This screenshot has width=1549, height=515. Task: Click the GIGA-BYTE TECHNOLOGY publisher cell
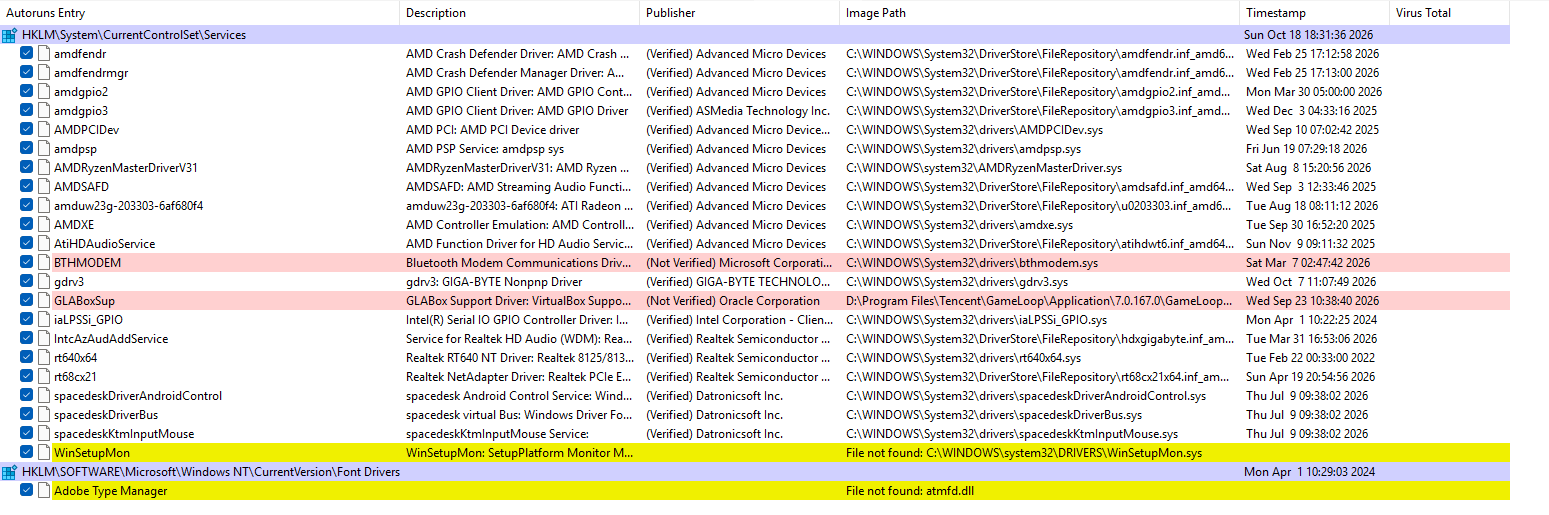click(x=738, y=282)
